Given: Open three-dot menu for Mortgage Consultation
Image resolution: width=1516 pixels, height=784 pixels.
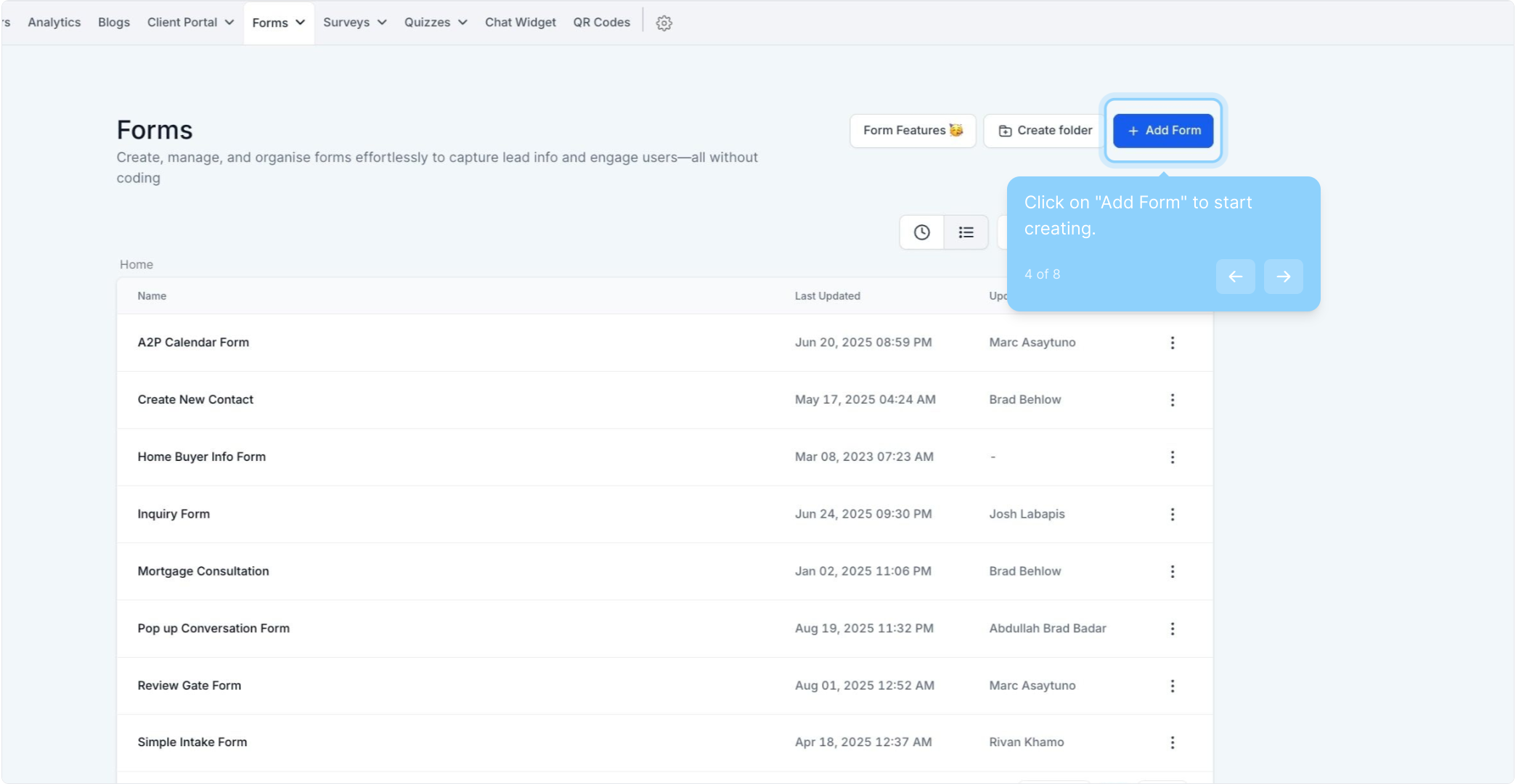Looking at the screenshot, I should click(x=1172, y=571).
